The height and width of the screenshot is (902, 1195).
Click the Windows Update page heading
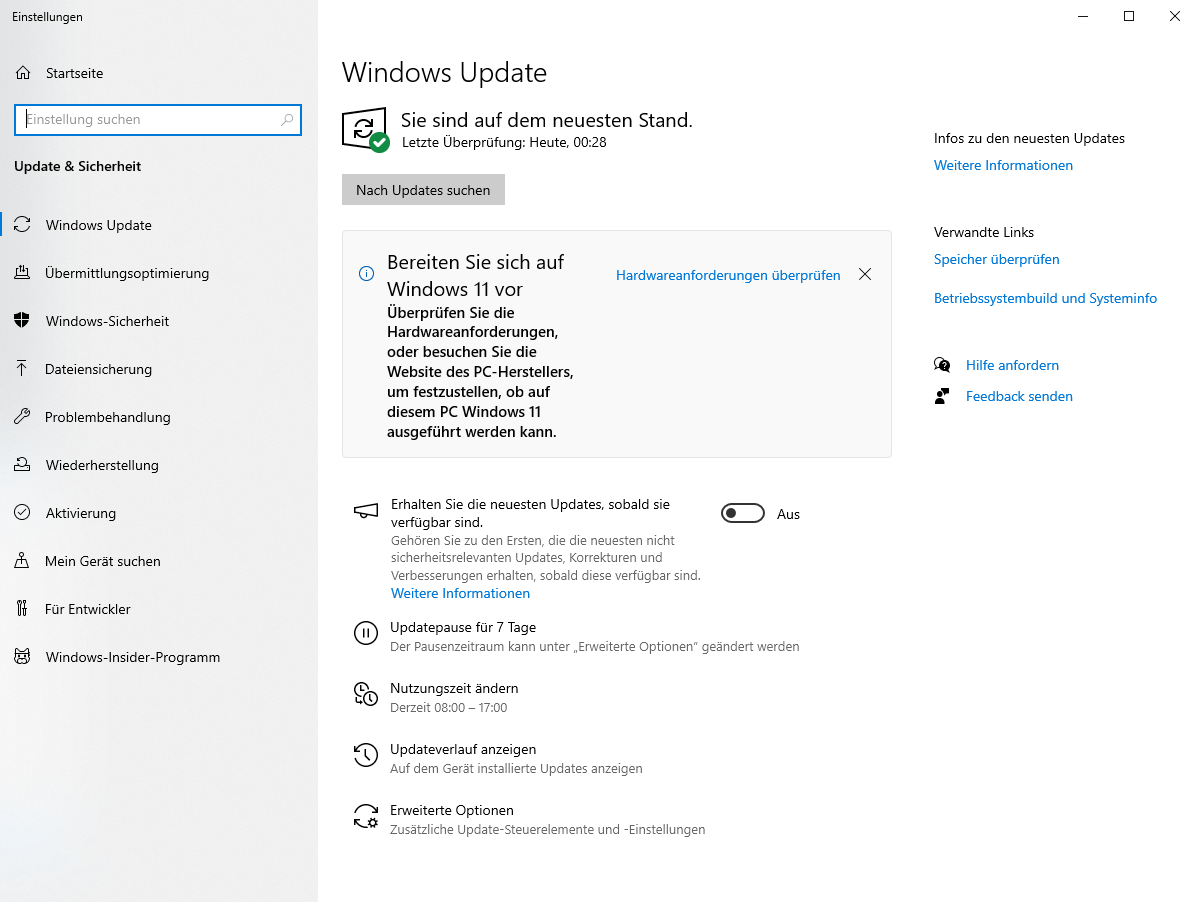[x=444, y=72]
